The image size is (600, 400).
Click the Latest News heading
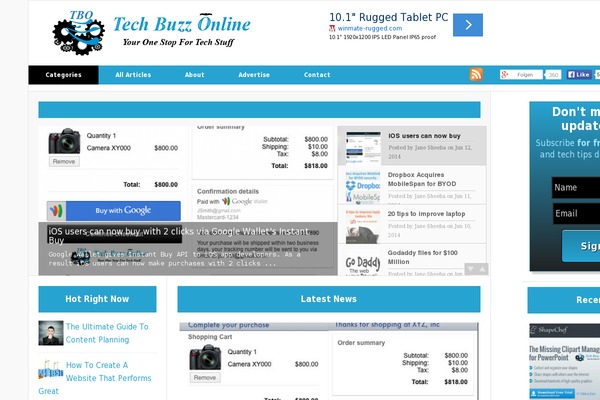[x=329, y=299]
